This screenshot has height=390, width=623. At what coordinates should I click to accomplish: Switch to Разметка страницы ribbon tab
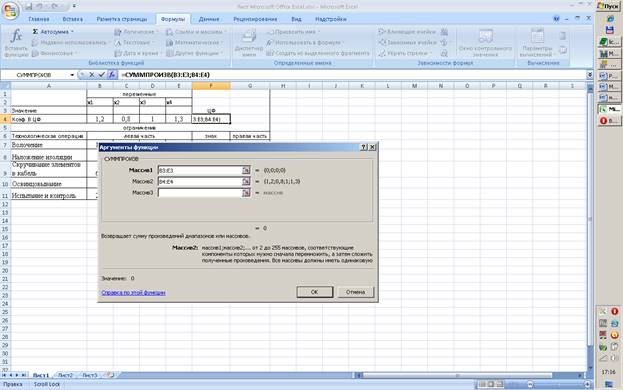coord(122,19)
